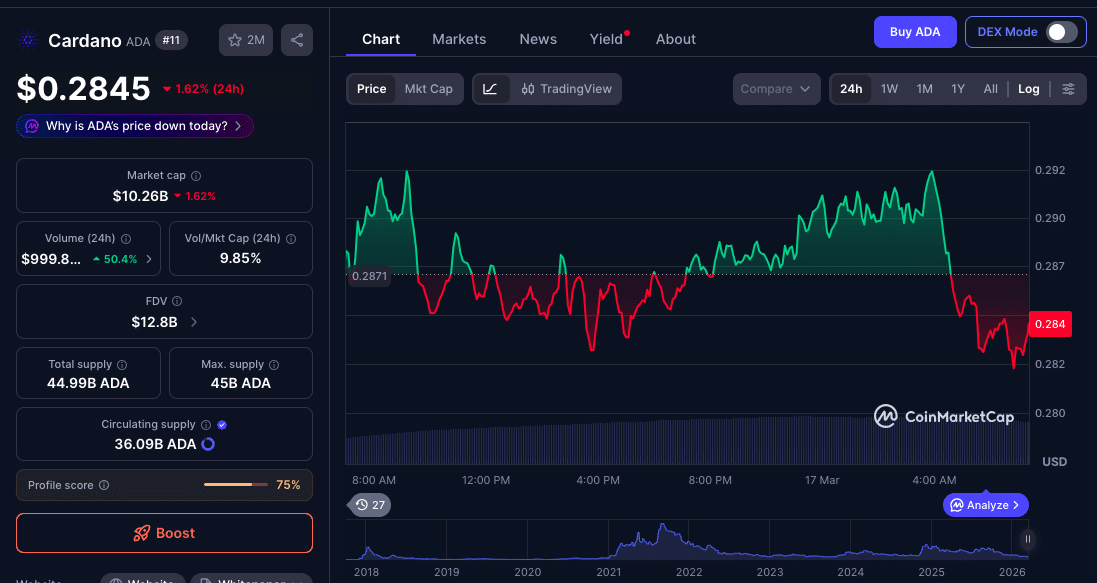Select the line chart icon
Image resolution: width=1097 pixels, height=583 pixels.
click(x=490, y=89)
